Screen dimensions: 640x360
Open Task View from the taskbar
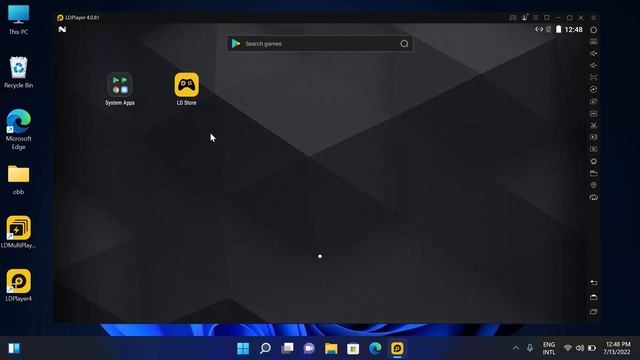pos(287,348)
